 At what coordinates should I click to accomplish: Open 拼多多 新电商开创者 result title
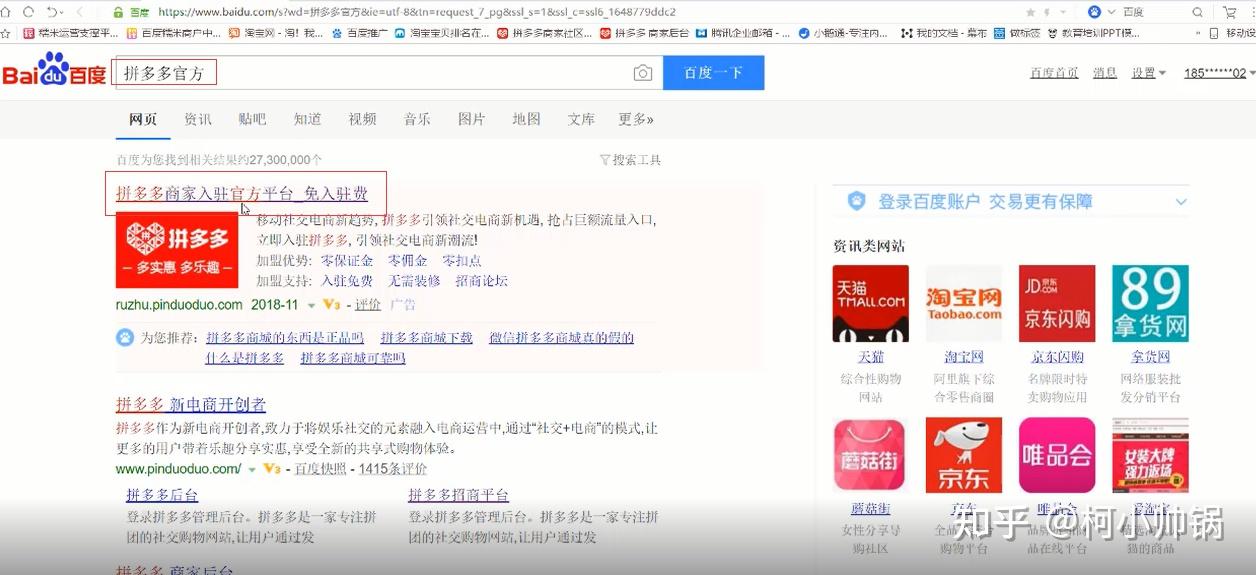tap(191, 404)
